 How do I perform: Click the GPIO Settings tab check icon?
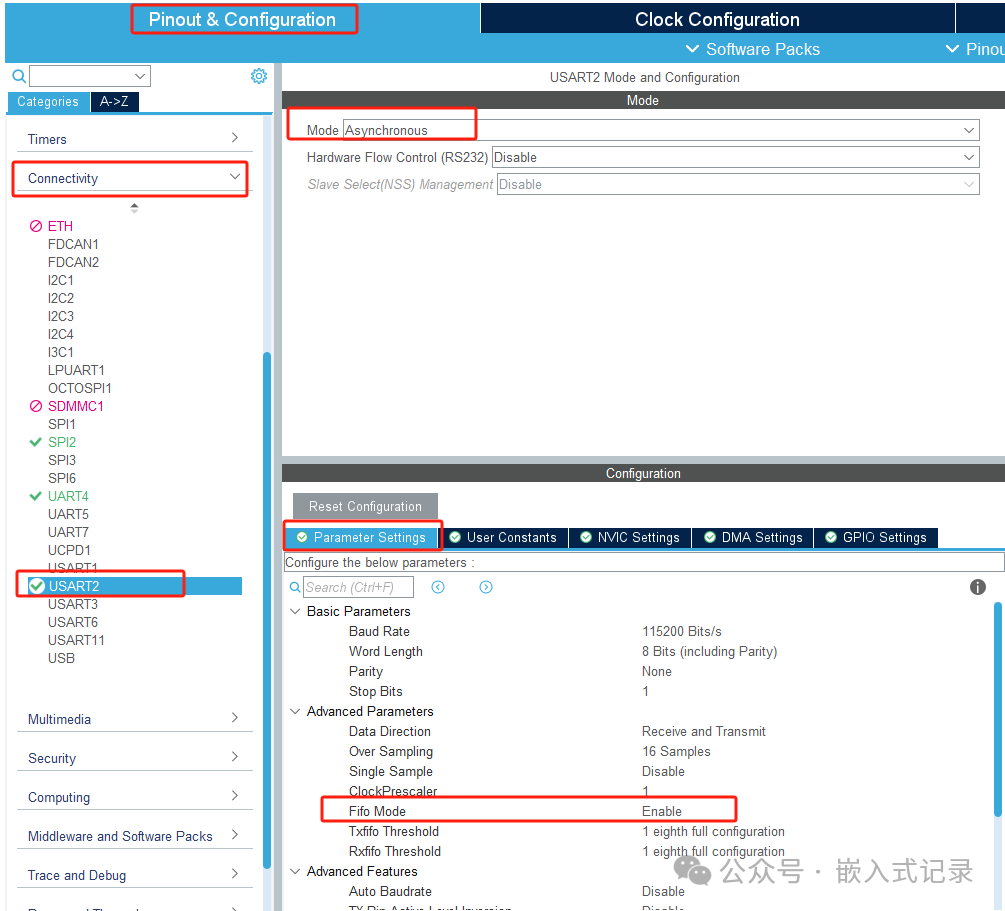831,537
